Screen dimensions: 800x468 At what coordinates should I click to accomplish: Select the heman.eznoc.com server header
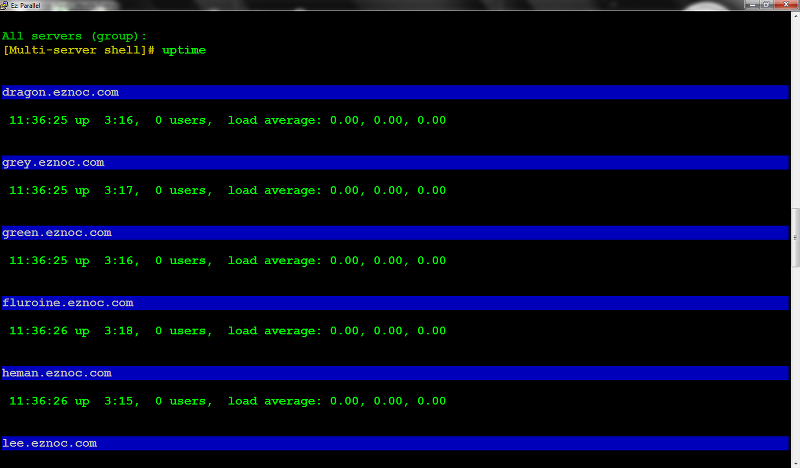[x=395, y=373]
